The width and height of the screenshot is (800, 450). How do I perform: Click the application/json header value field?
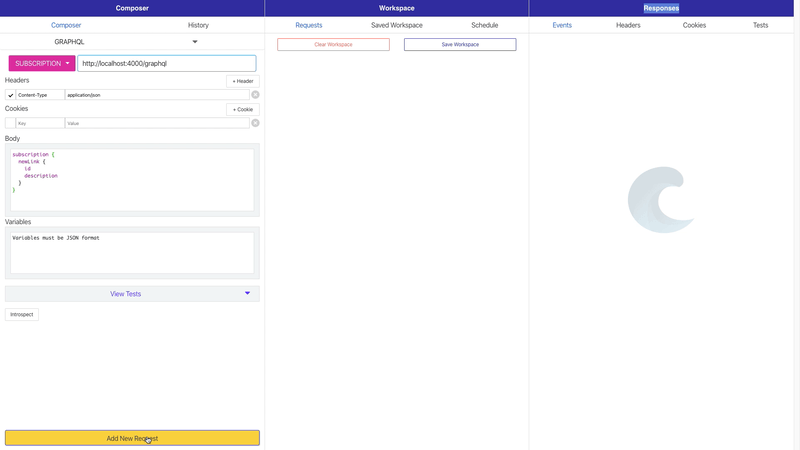click(x=157, y=95)
